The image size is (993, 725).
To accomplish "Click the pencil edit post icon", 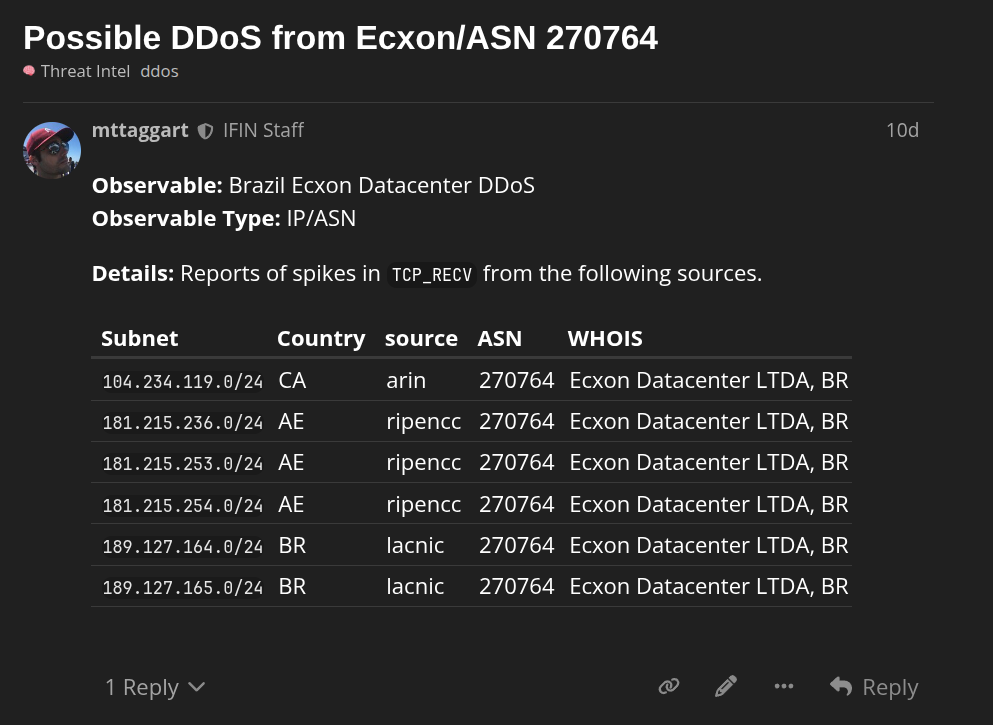I will (x=726, y=686).
